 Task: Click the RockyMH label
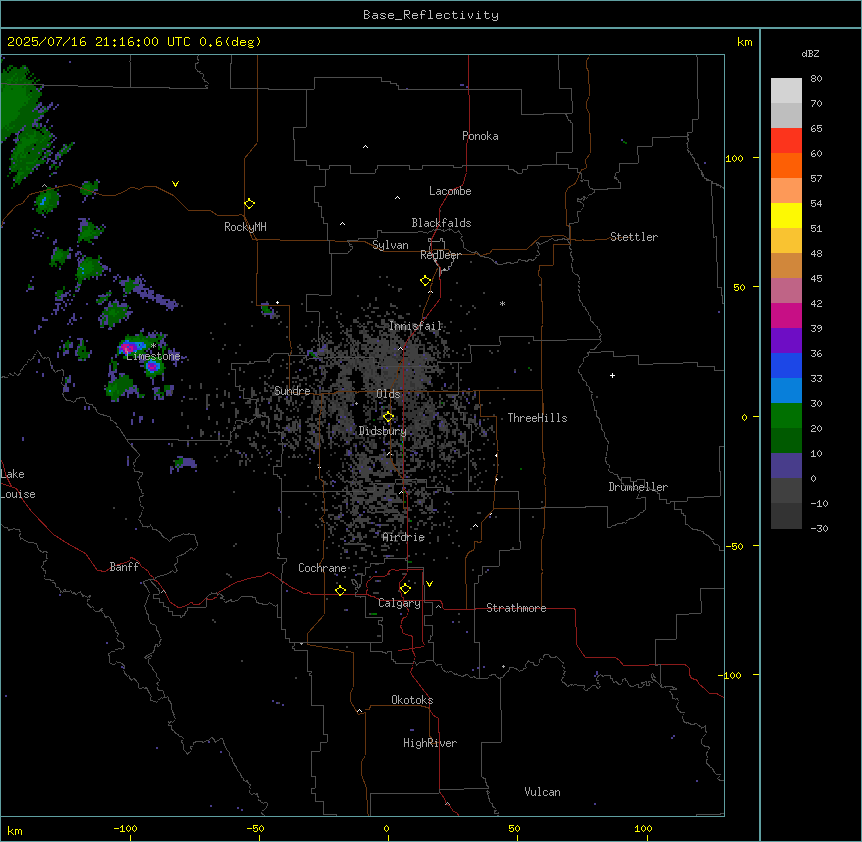point(245,227)
